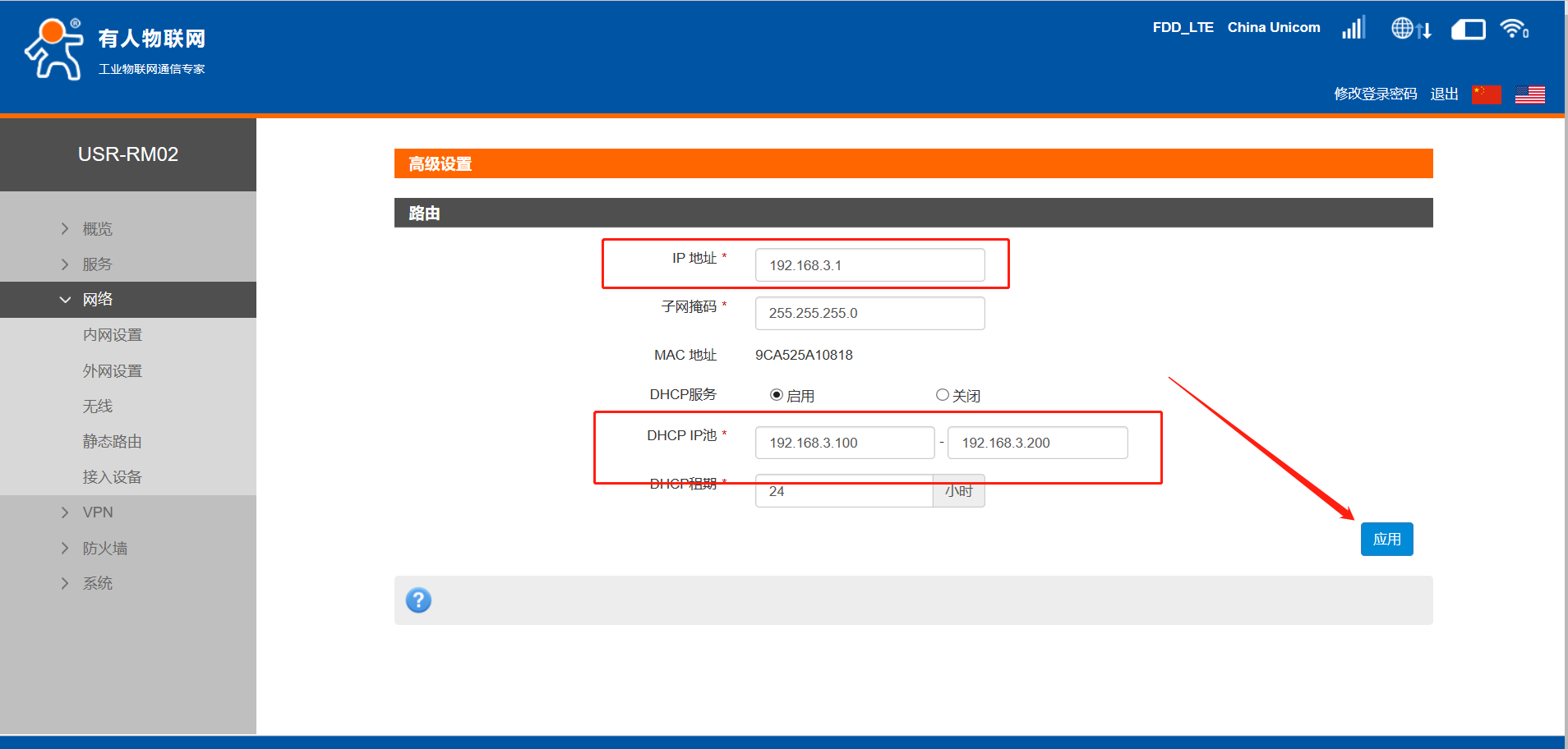Click the company logo figure icon

54,49
